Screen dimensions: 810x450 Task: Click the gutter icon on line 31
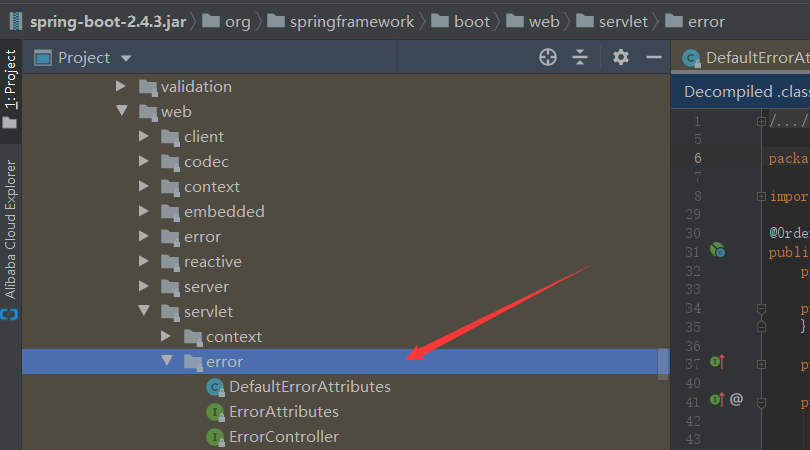tap(717, 250)
